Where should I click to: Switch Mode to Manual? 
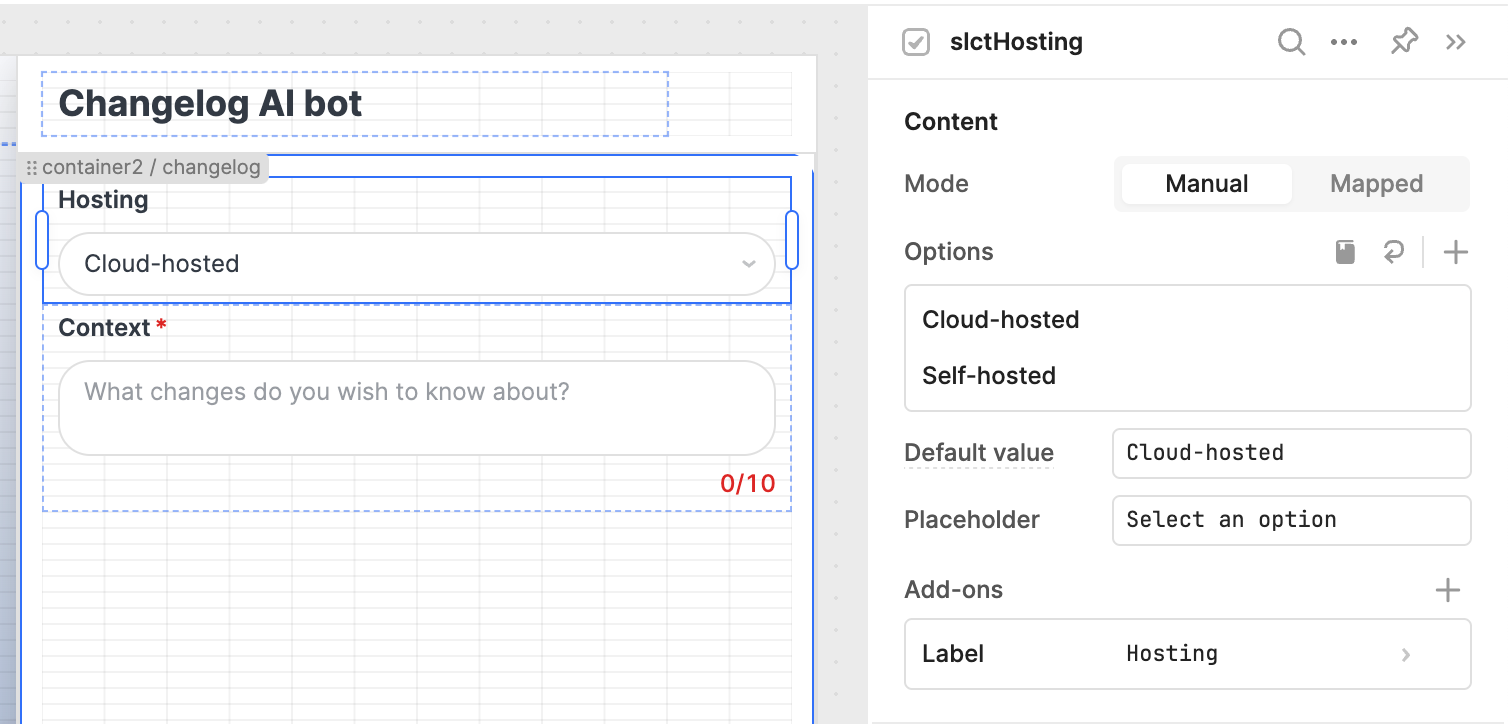pos(1207,184)
